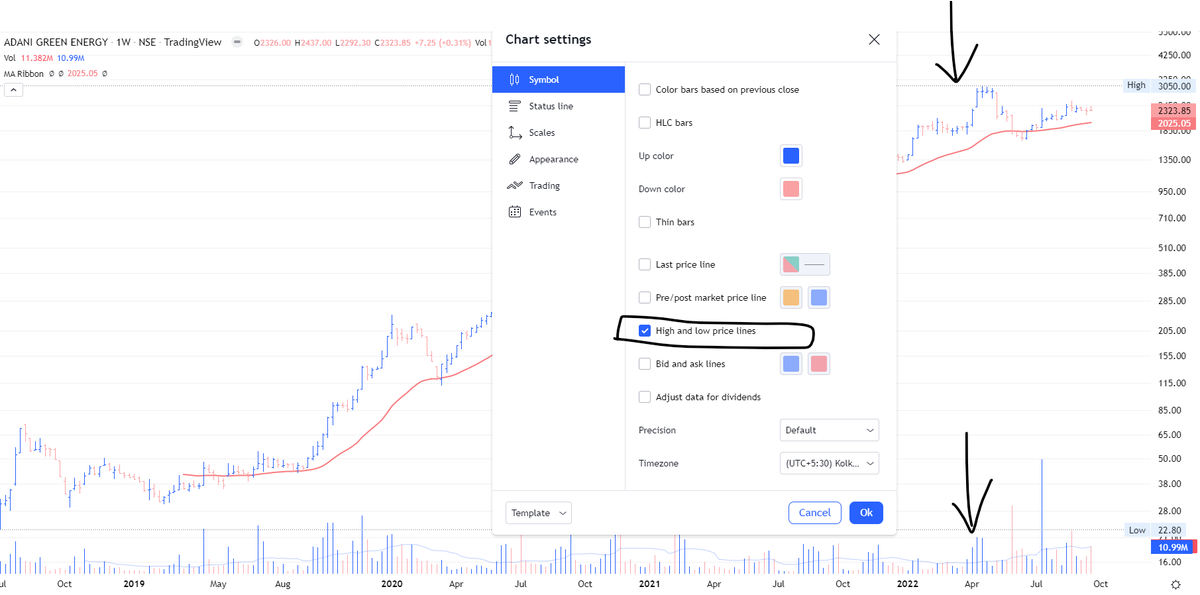Enable Pre/post market price line

click(x=645, y=298)
